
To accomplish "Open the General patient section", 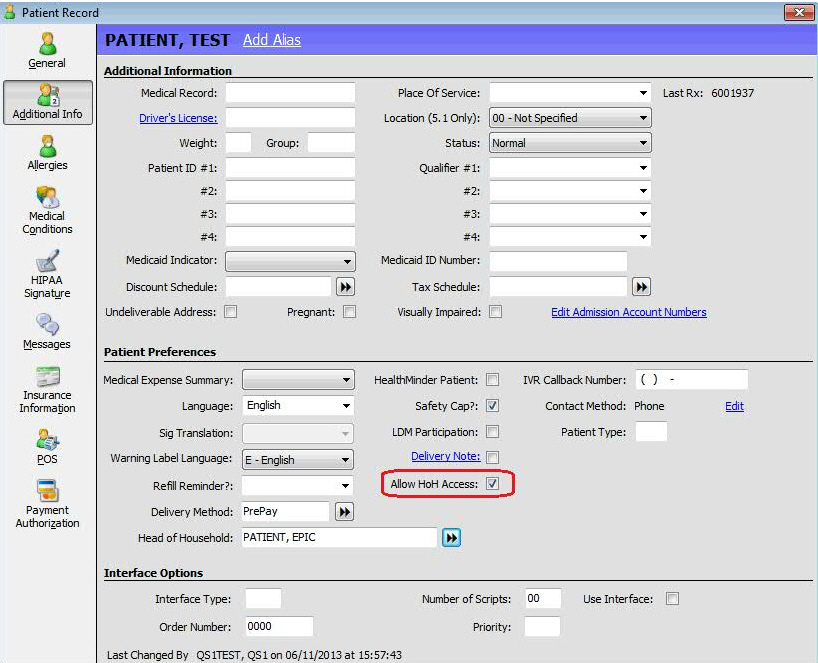I will coord(47,50).
